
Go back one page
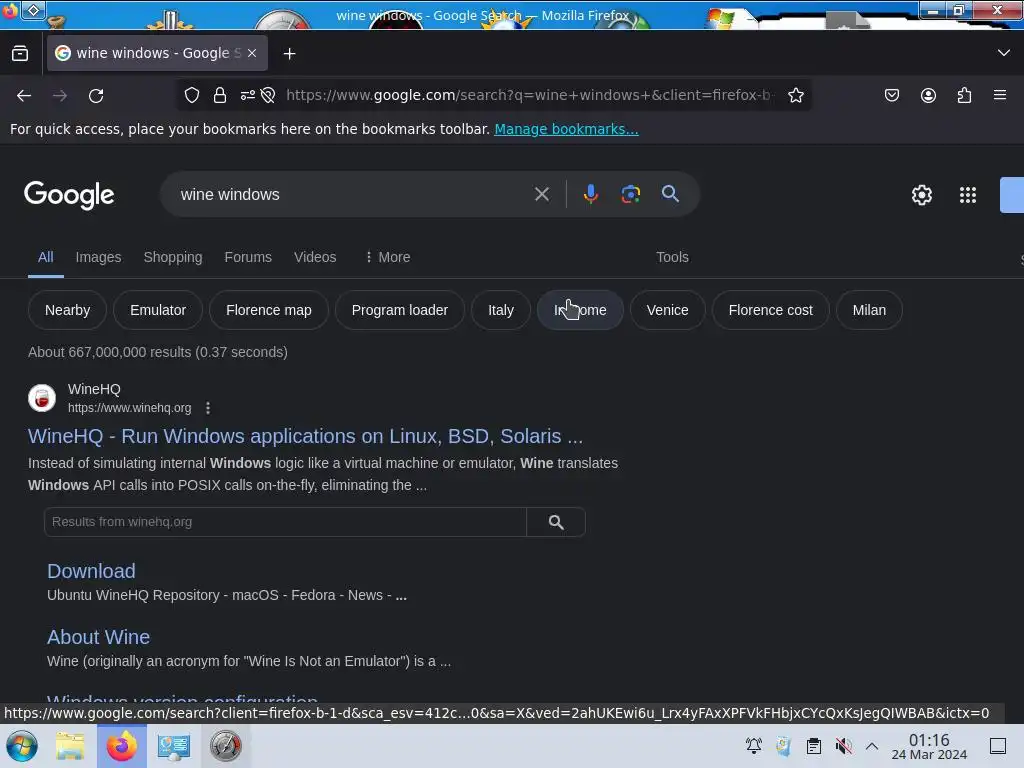pos(24,96)
